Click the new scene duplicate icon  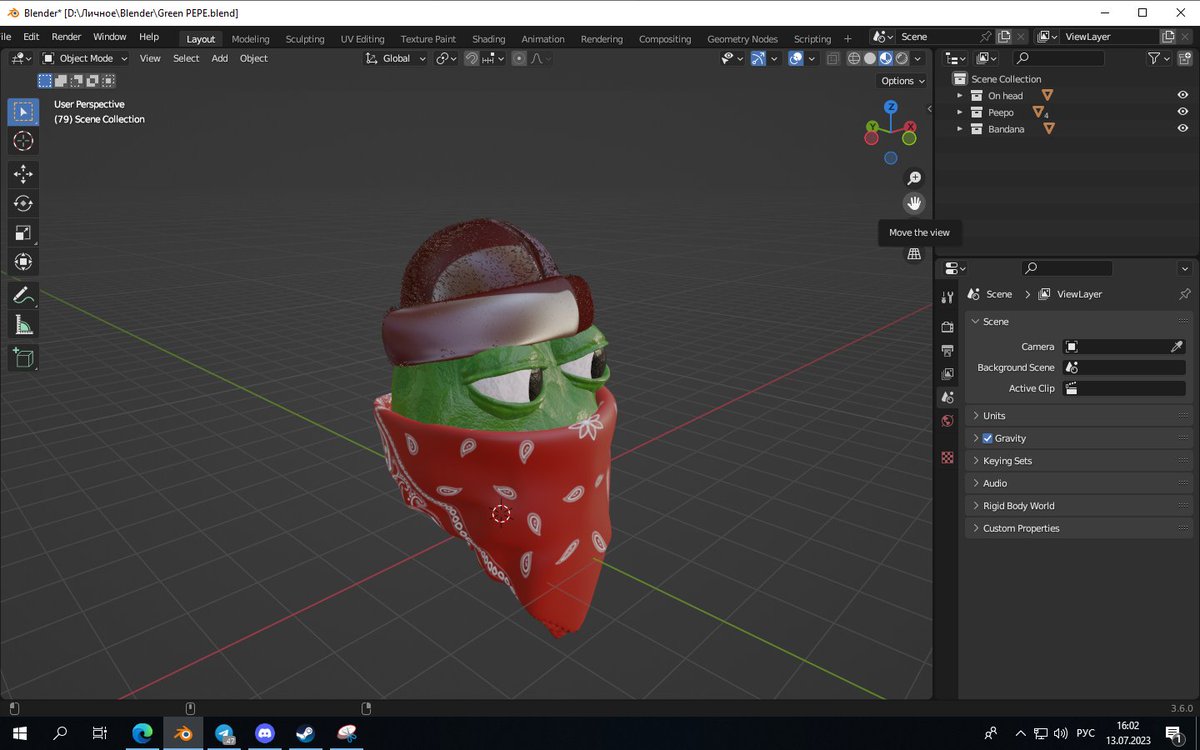tap(1004, 37)
